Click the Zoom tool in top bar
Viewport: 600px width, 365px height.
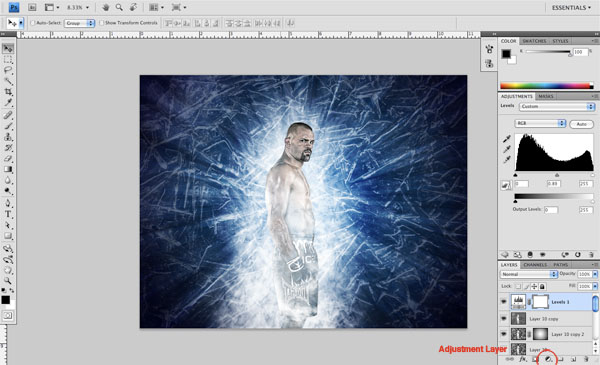tap(119, 7)
